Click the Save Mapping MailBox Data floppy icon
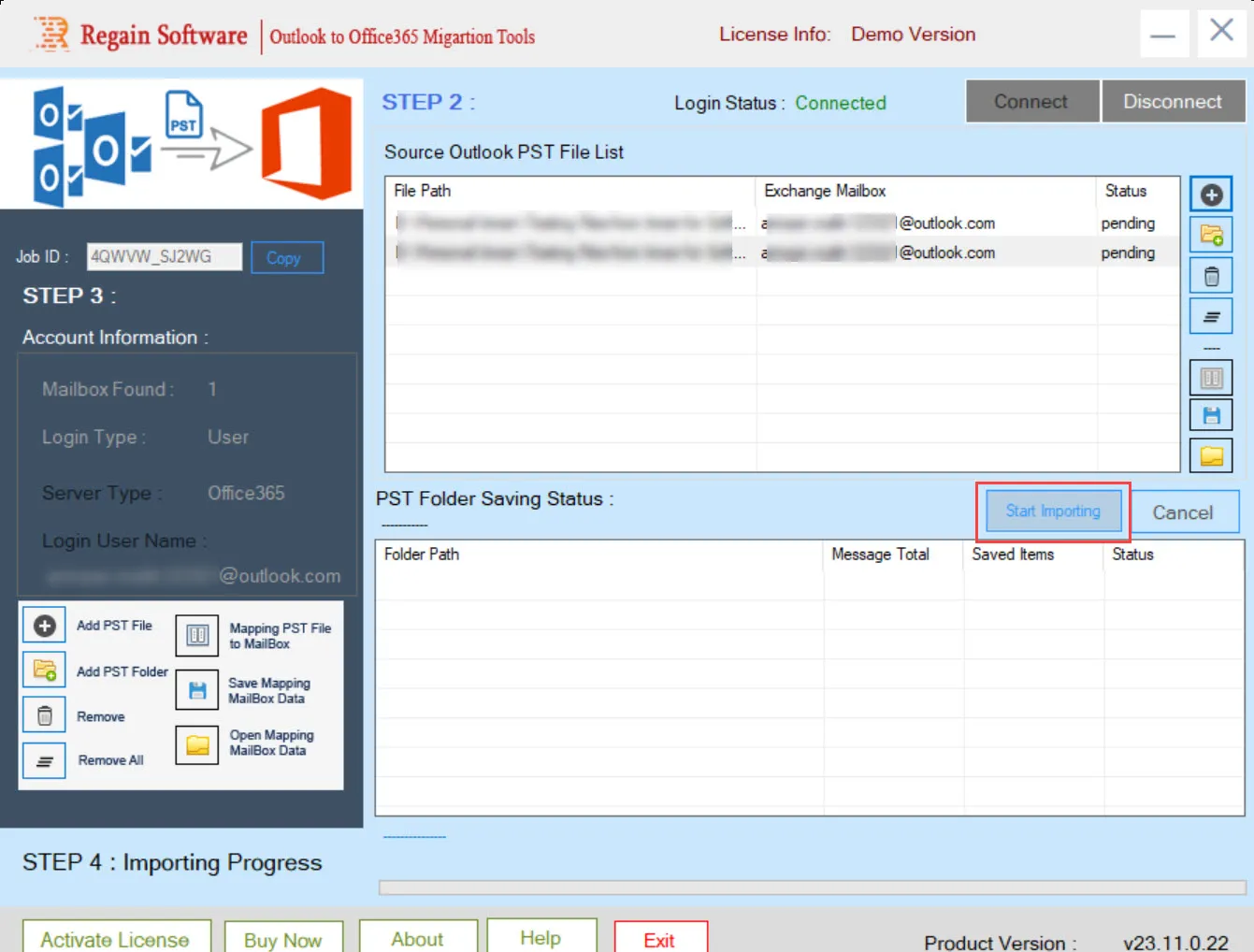The height and width of the screenshot is (952, 1254). tap(197, 691)
